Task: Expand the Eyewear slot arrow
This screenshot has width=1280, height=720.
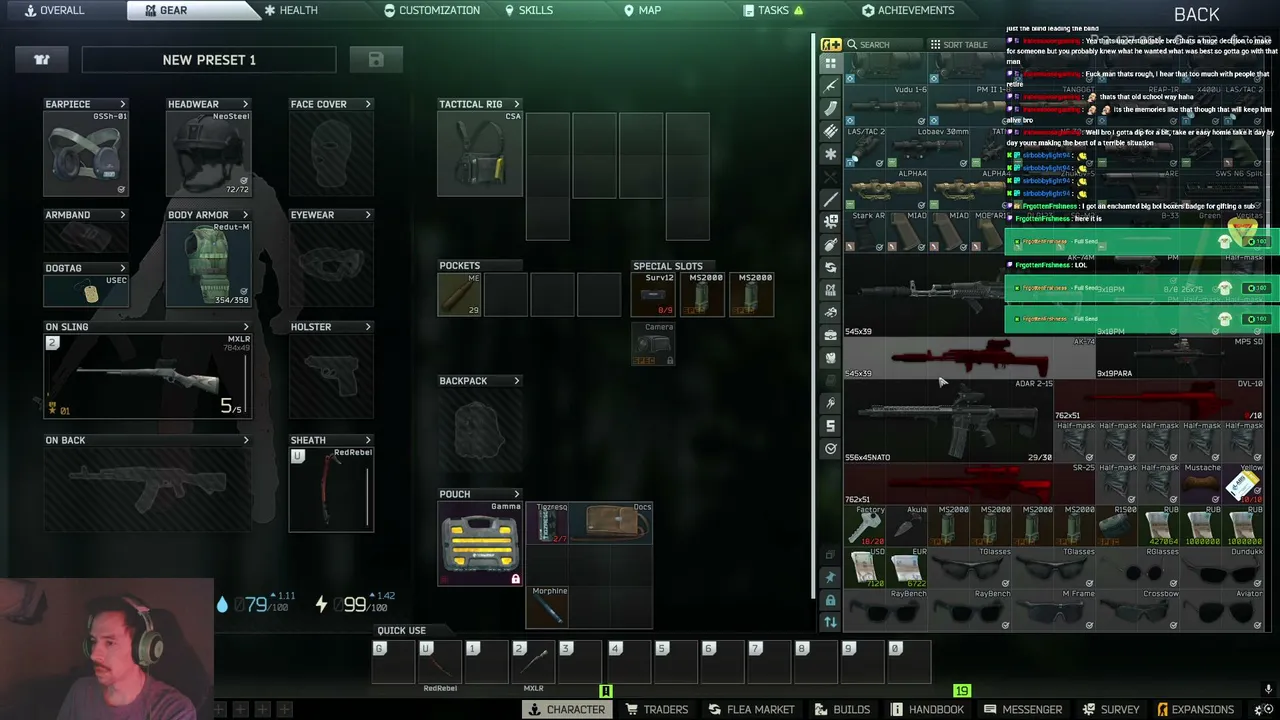Action: point(368,215)
